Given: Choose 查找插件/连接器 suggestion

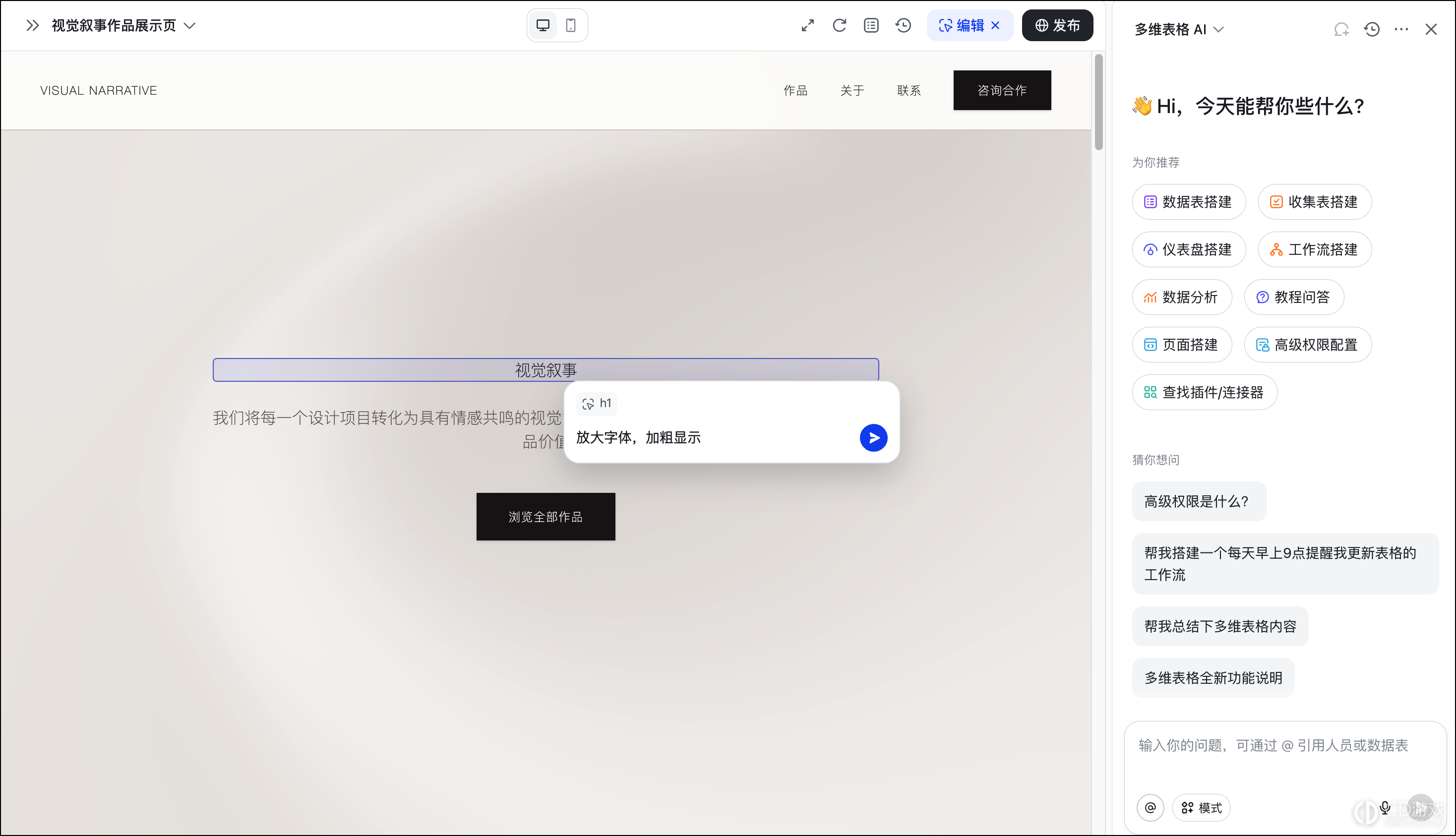Looking at the screenshot, I should point(1205,392).
